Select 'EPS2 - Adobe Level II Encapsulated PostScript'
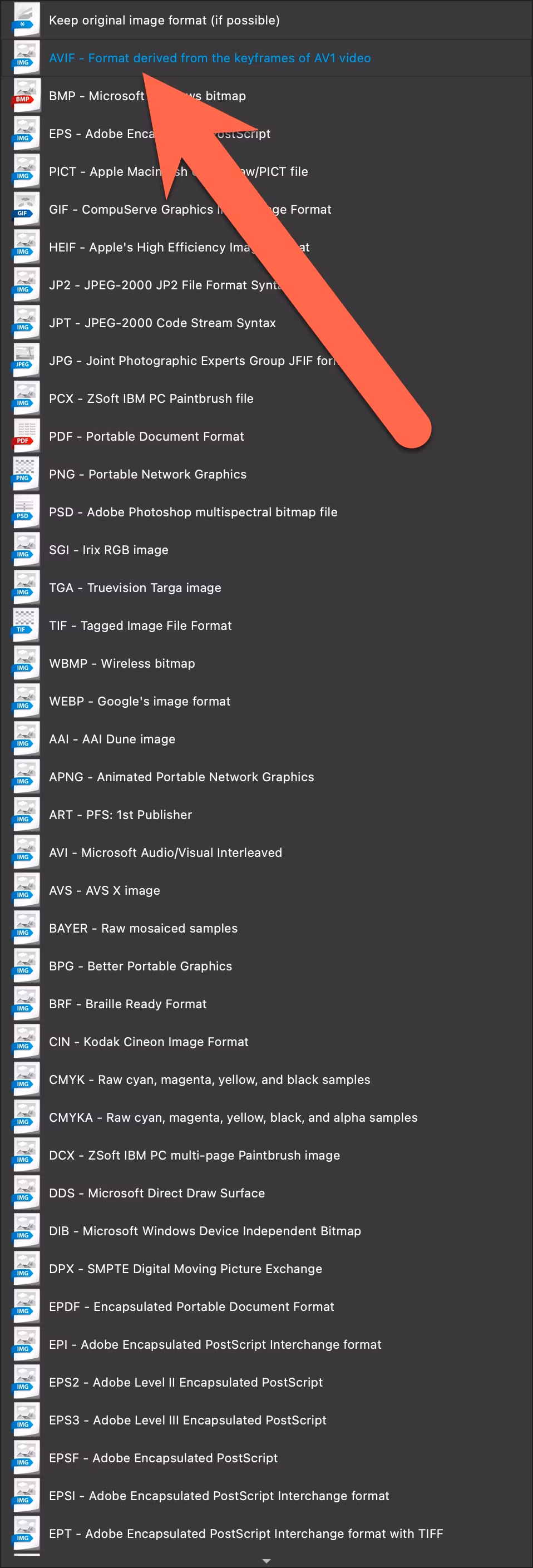The height and width of the screenshot is (1568, 533). pyautogui.click(x=266, y=1382)
